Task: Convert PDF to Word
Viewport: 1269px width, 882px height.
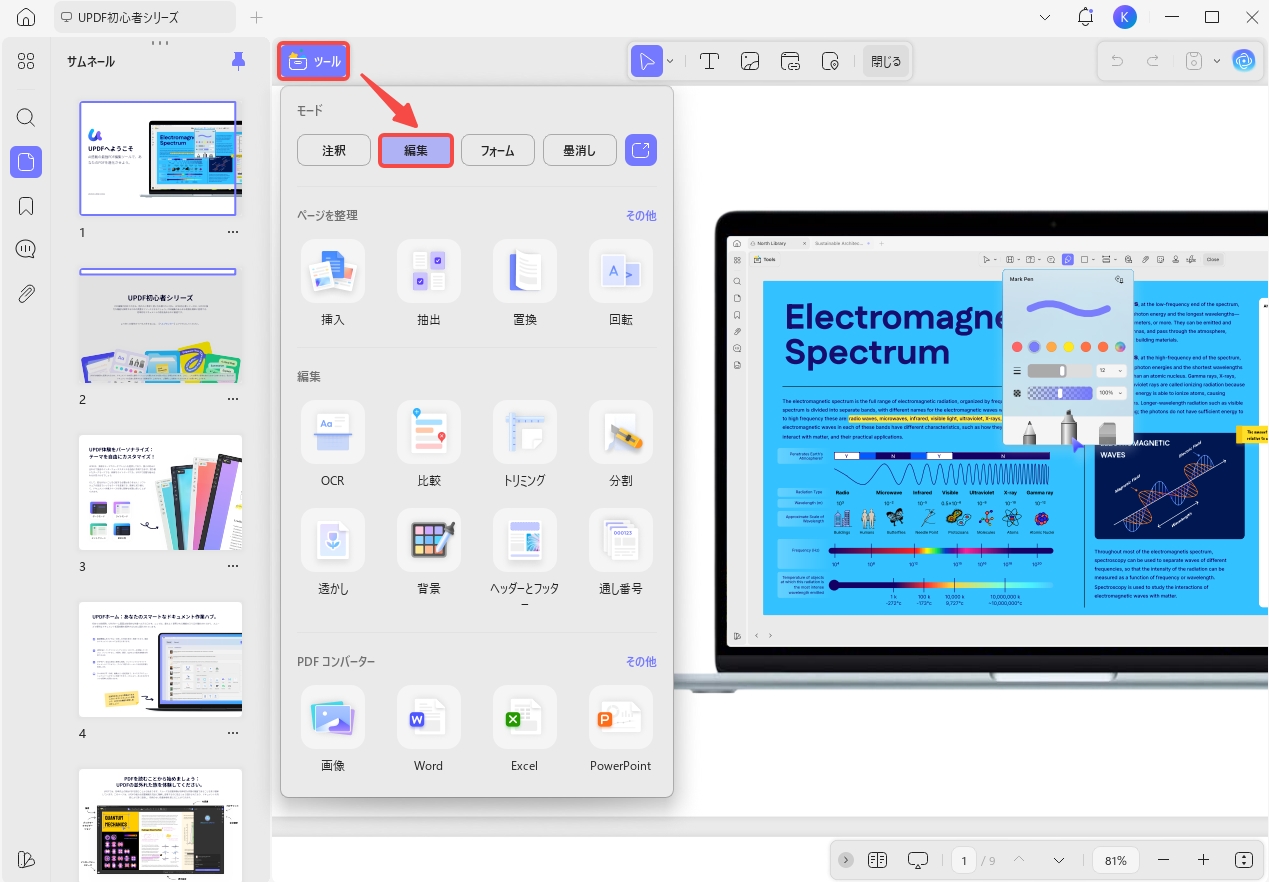Action: pyautogui.click(x=428, y=717)
